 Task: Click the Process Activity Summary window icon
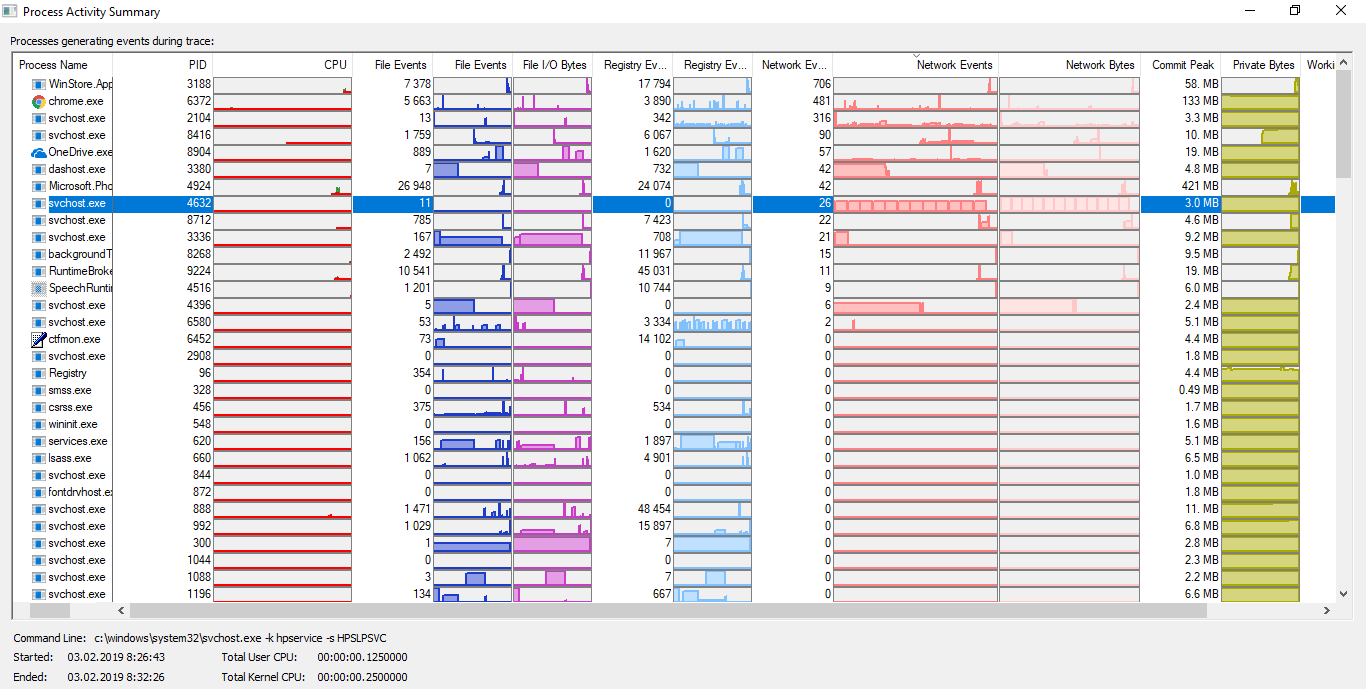(10, 12)
